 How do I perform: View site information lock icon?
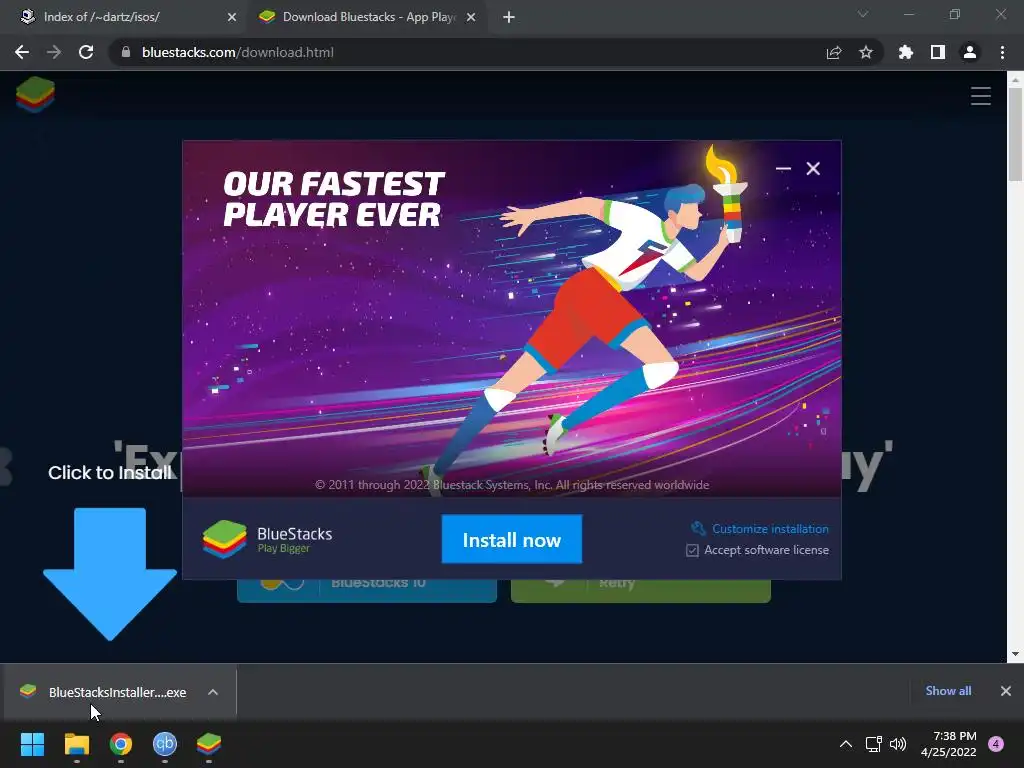(x=126, y=52)
